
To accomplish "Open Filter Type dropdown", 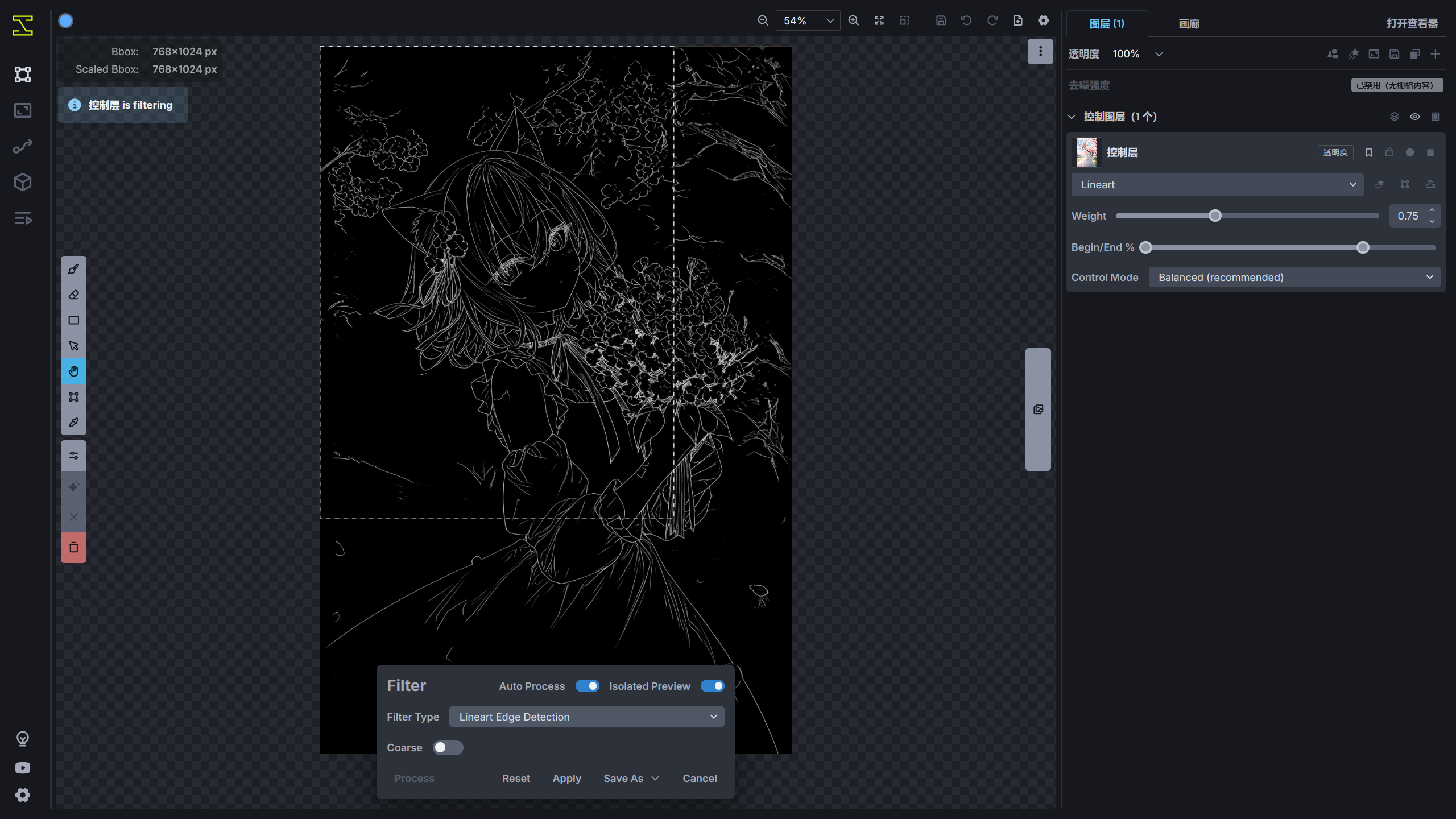I will (x=586, y=717).
